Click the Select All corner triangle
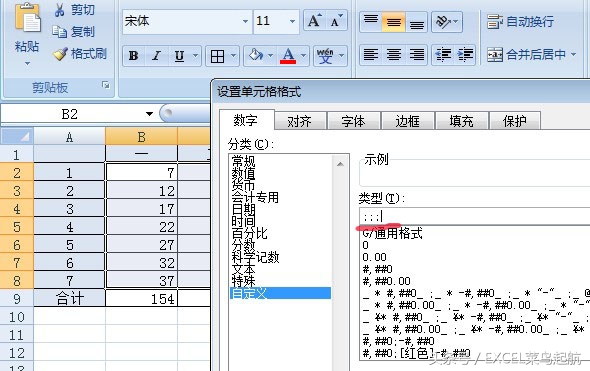The image size is (590, 371). coord(17,136)
